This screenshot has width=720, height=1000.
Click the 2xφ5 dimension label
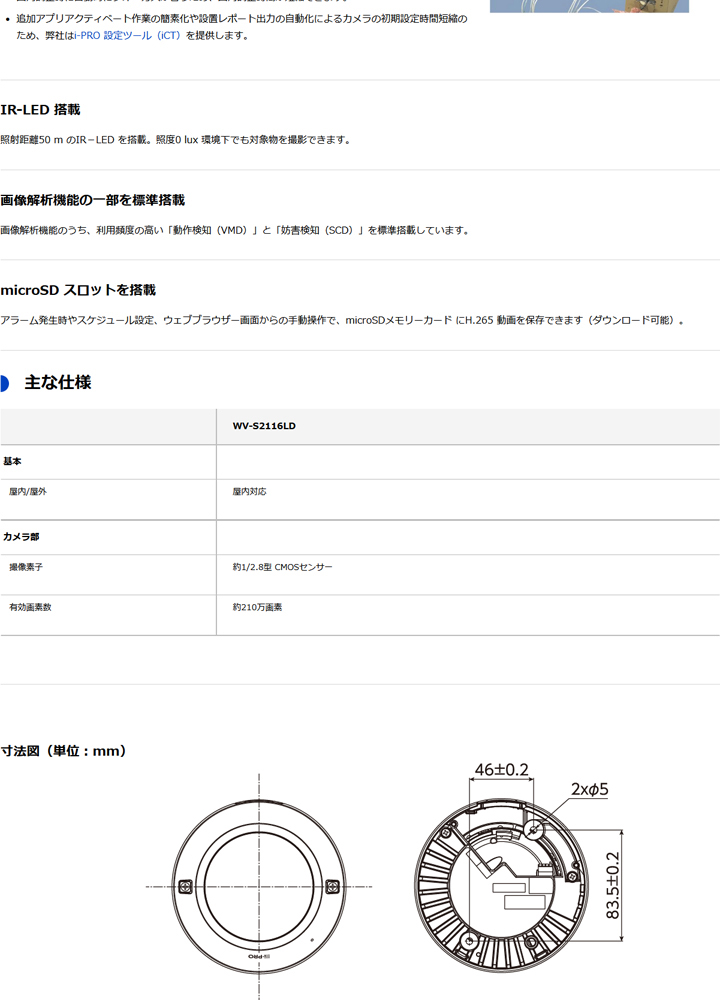click(590, 790)
